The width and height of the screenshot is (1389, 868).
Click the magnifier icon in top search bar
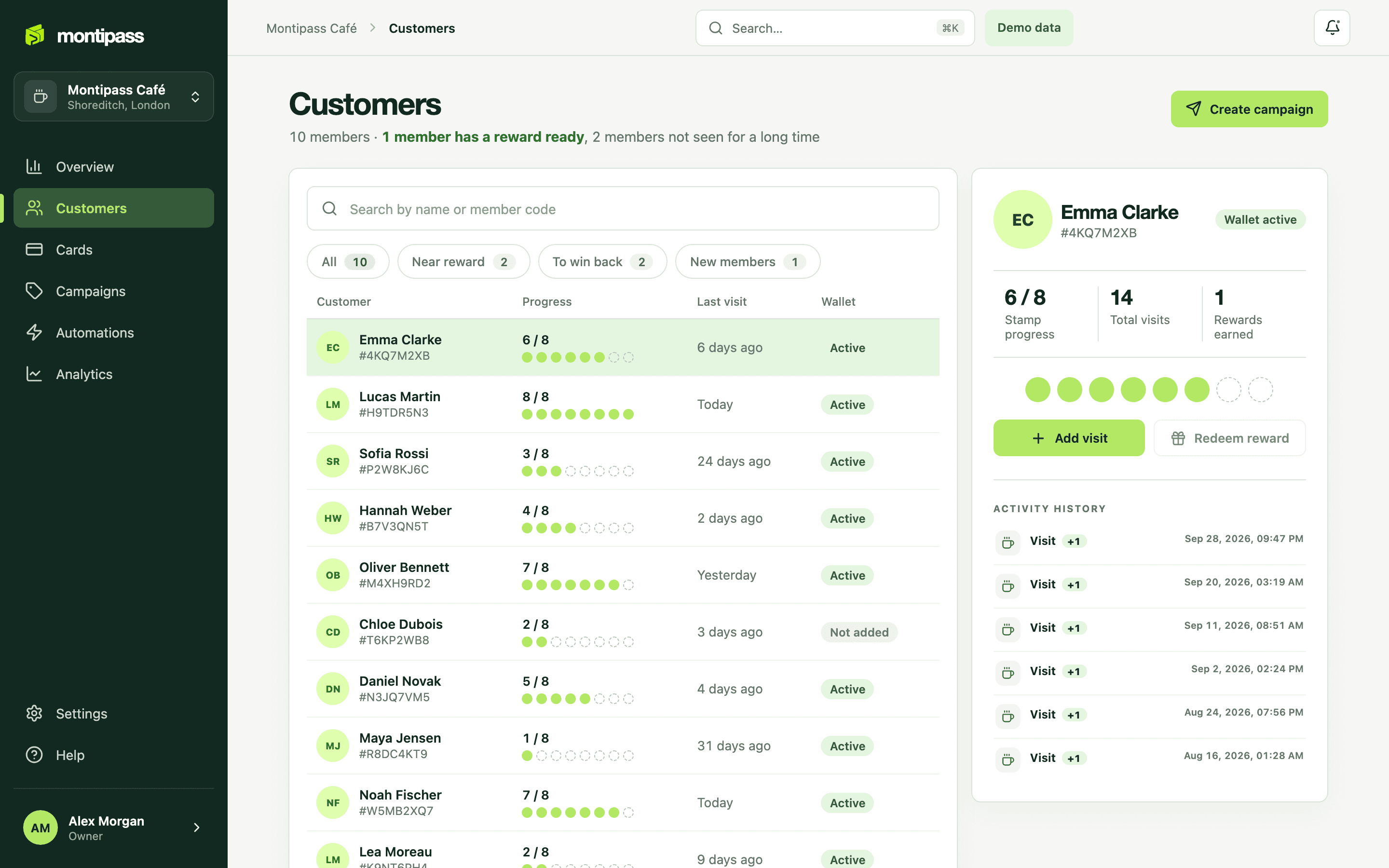click(x=715, y=28)
